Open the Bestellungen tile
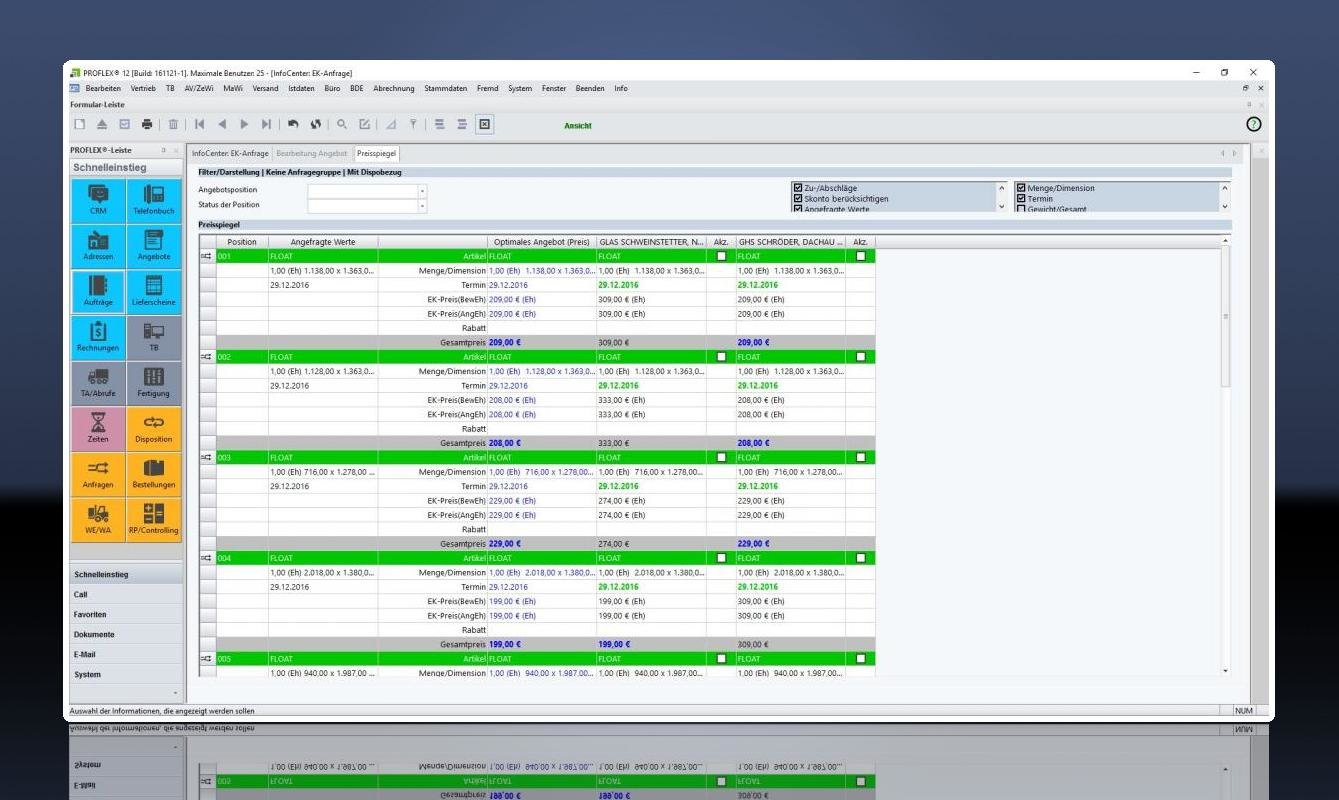This screenshot has width=1339, height=800. 154,475
